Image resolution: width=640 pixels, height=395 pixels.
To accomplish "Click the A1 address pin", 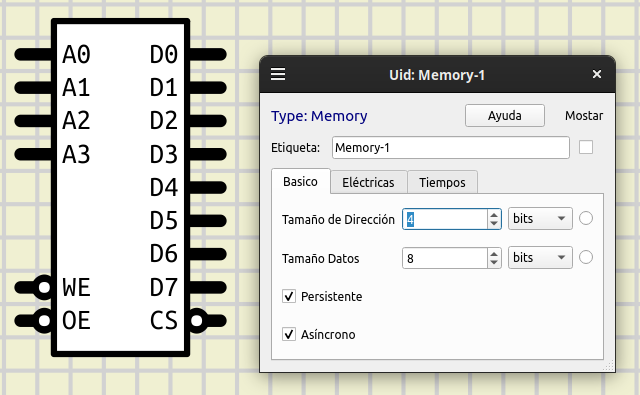I will point(33,88).
